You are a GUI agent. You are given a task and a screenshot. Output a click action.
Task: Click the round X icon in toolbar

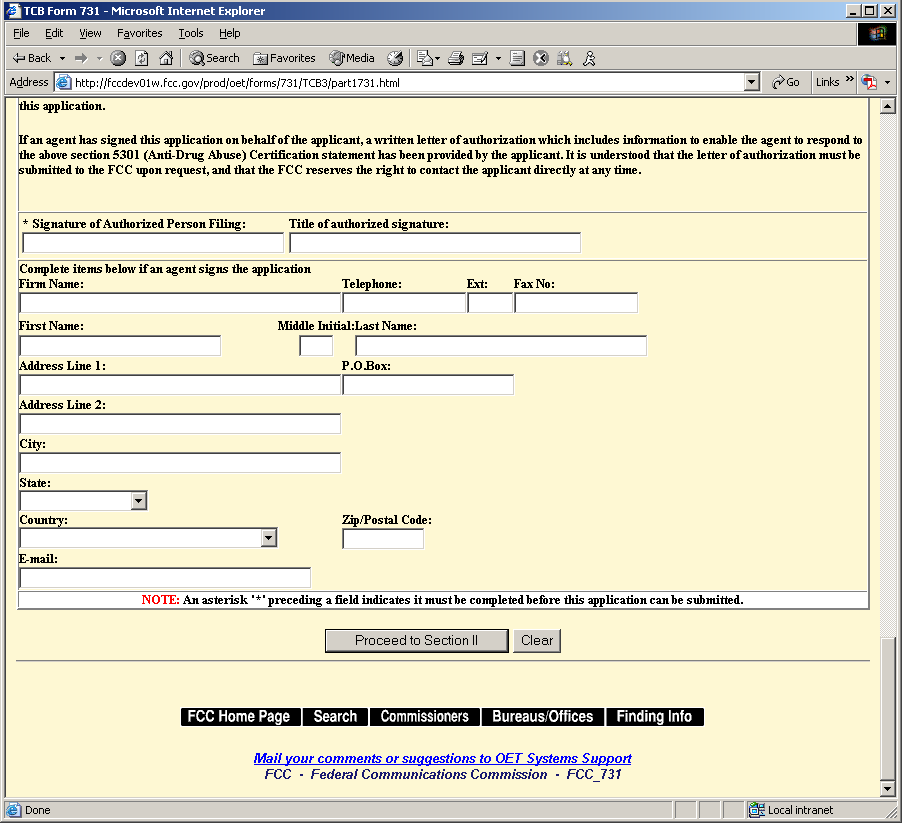541,58
